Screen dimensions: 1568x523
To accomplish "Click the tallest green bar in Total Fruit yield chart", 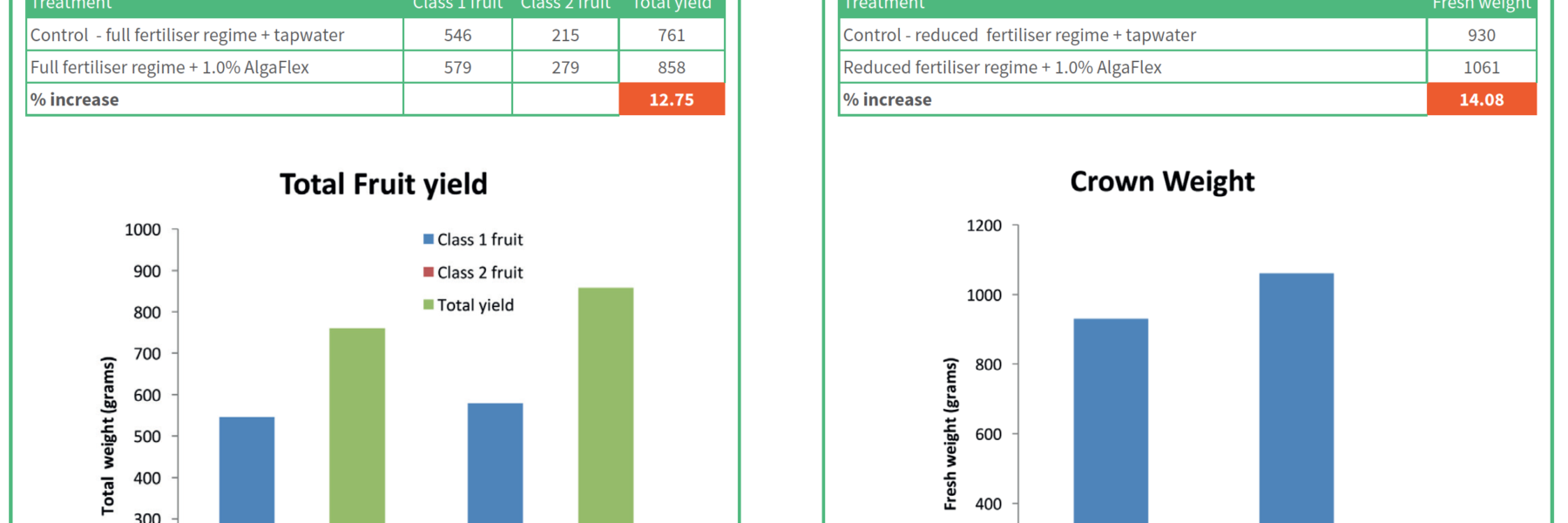I will pos(605,405).
